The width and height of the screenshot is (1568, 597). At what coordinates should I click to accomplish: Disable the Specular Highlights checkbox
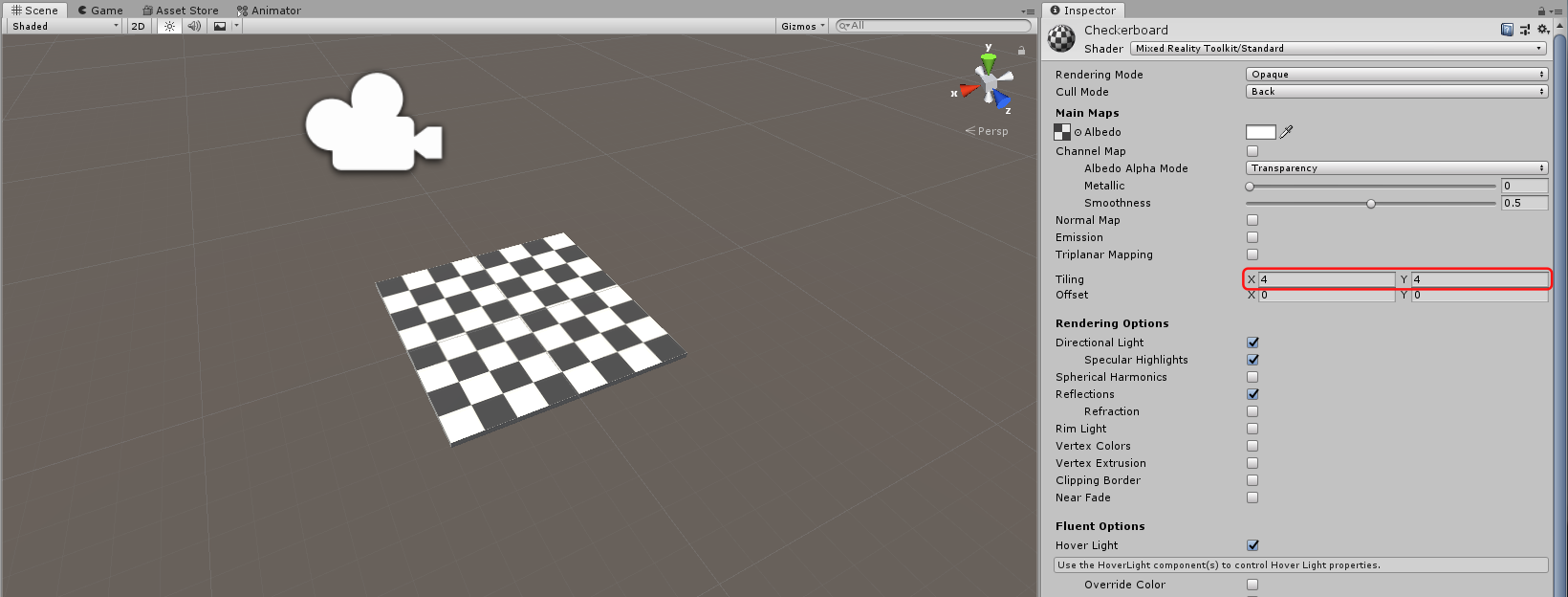[1252, 360]
